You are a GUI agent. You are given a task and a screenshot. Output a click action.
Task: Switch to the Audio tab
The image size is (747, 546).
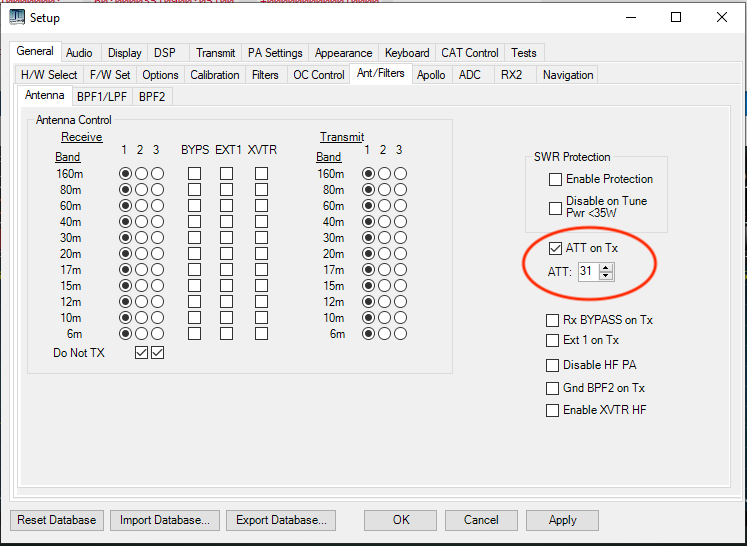(x=79, y=53)
